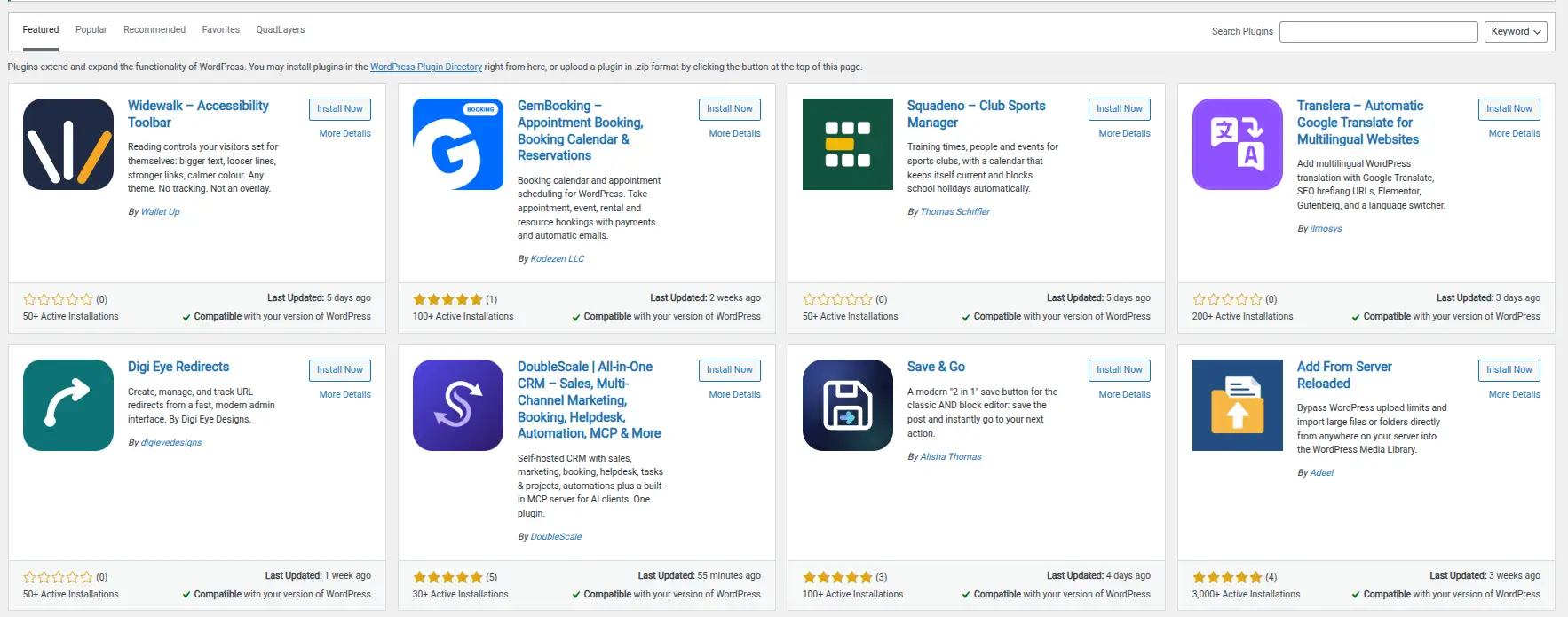Click the Save & Go floppy disk icon
This screenshot has height=617, width=1568.
tap(848, 405)
